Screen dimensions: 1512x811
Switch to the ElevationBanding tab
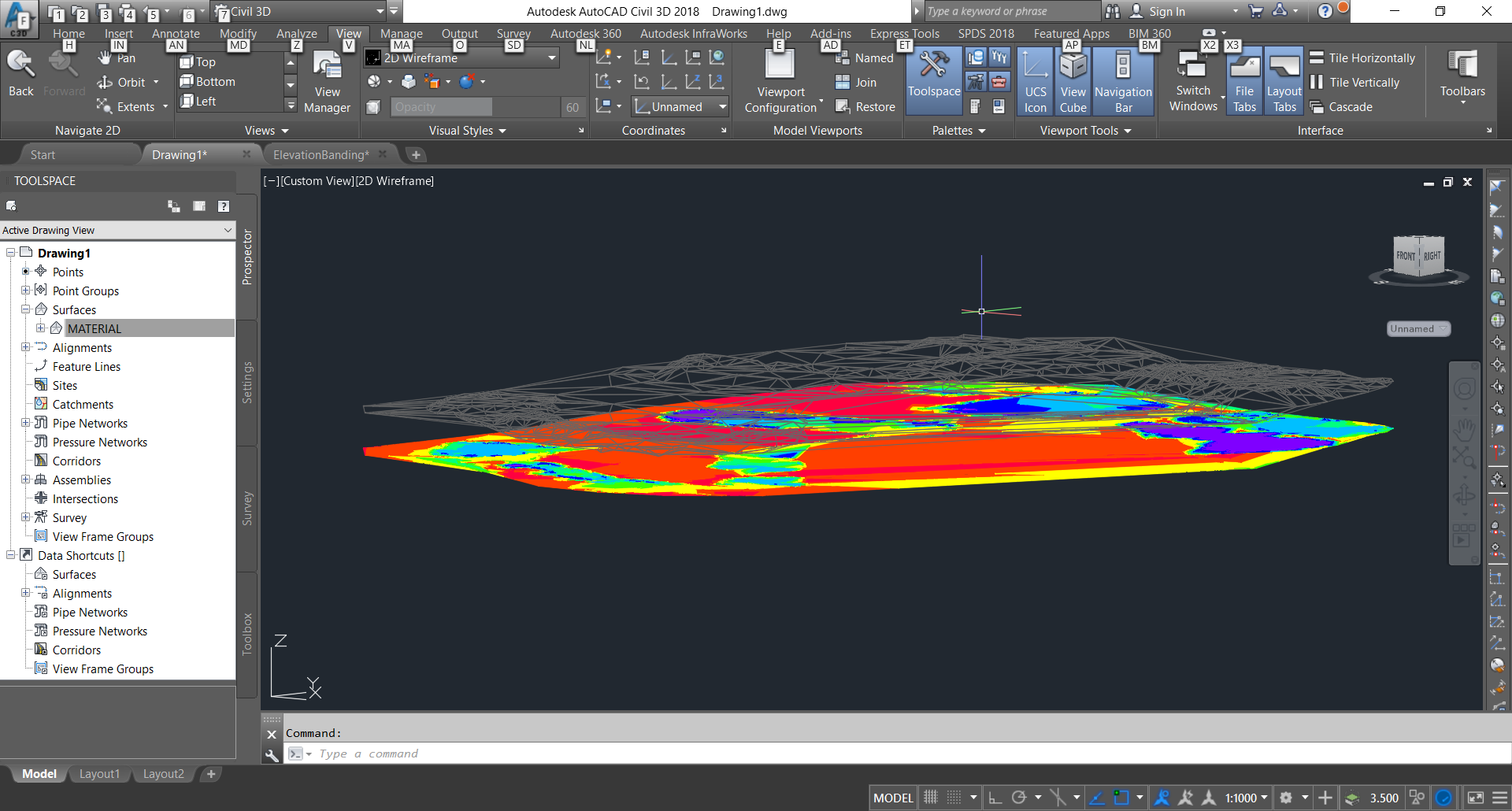point(321,154)
